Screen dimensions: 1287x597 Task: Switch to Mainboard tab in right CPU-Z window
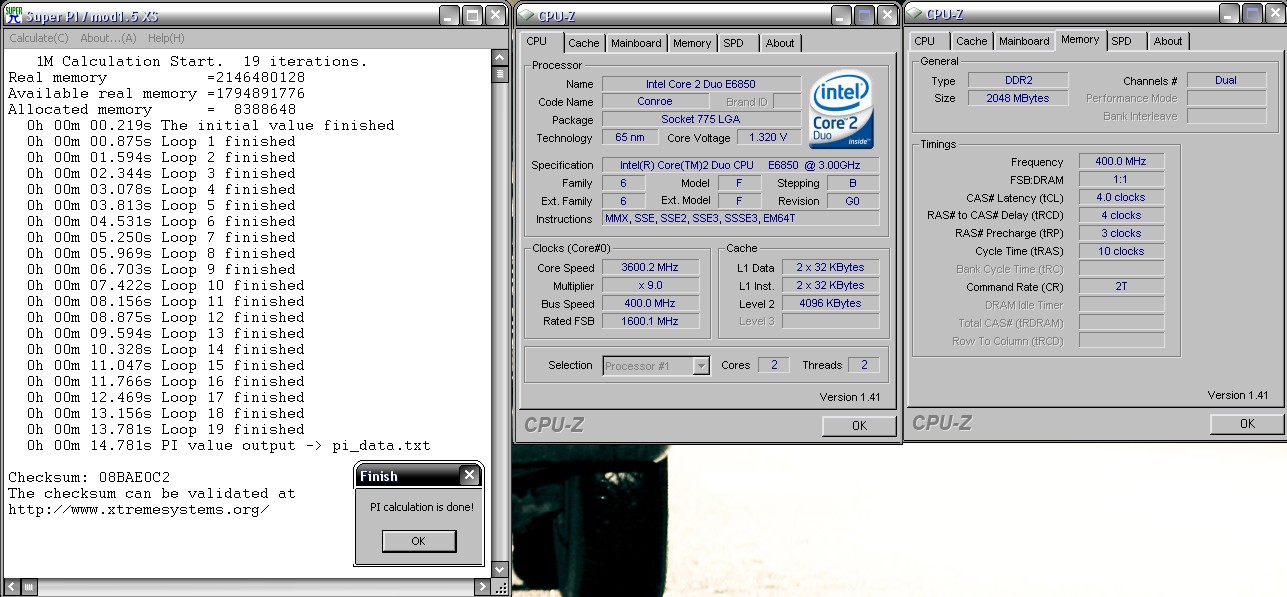(x=1024, y=41)
